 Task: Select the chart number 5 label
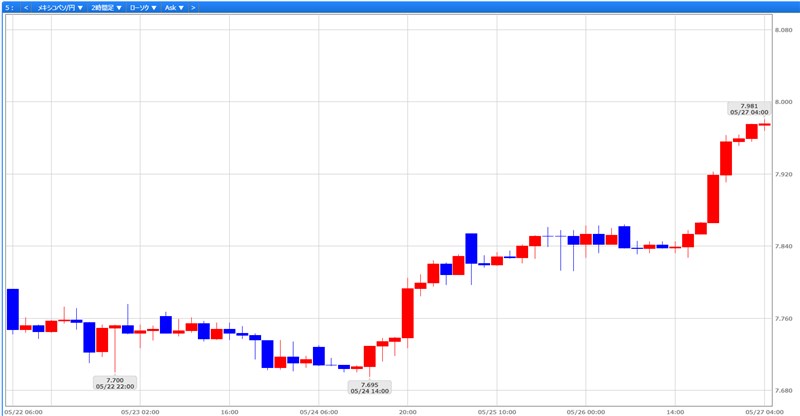[7, 7]
